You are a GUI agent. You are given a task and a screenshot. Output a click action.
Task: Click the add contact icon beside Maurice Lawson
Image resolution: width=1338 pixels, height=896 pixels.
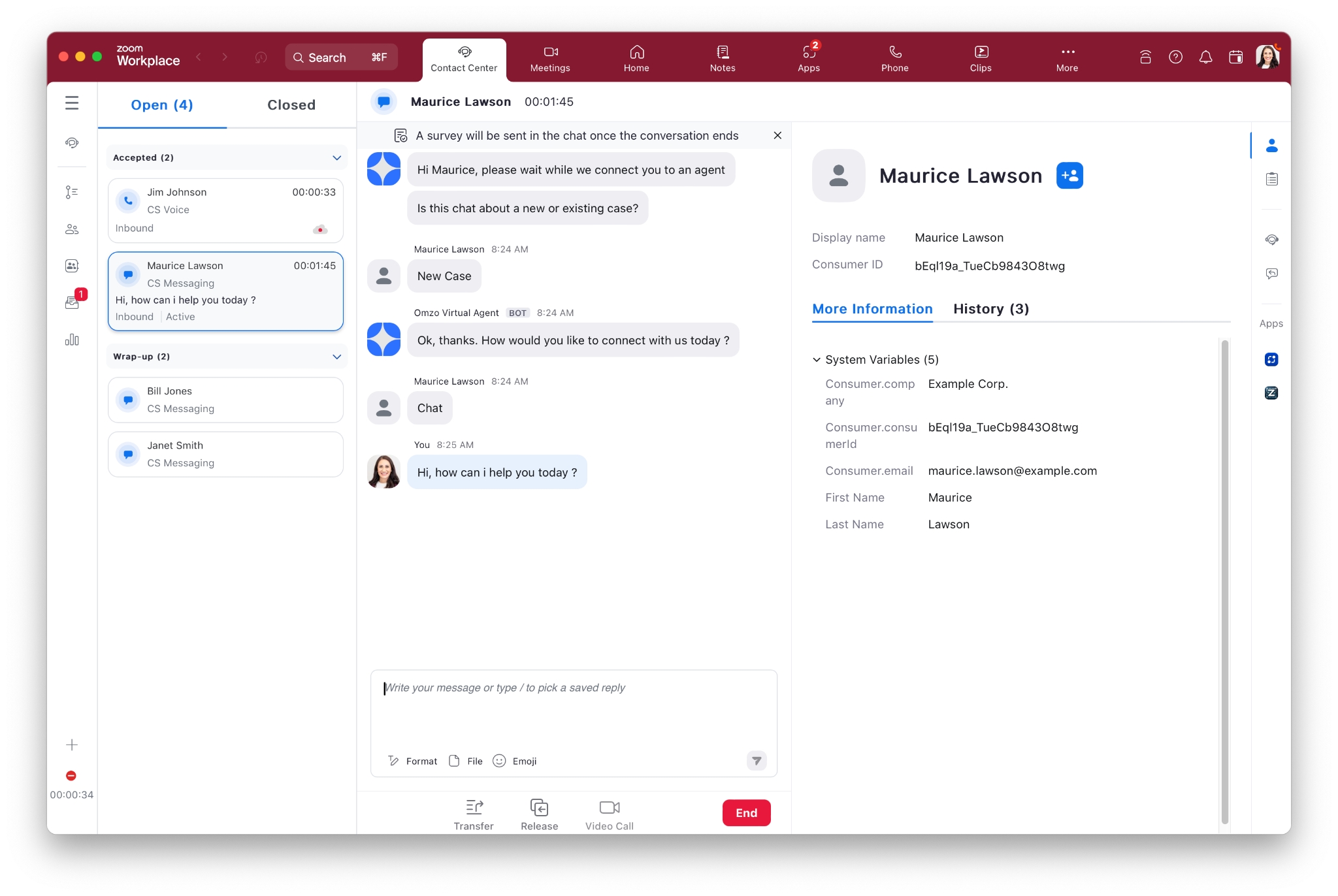click(x=1069, y=176)
